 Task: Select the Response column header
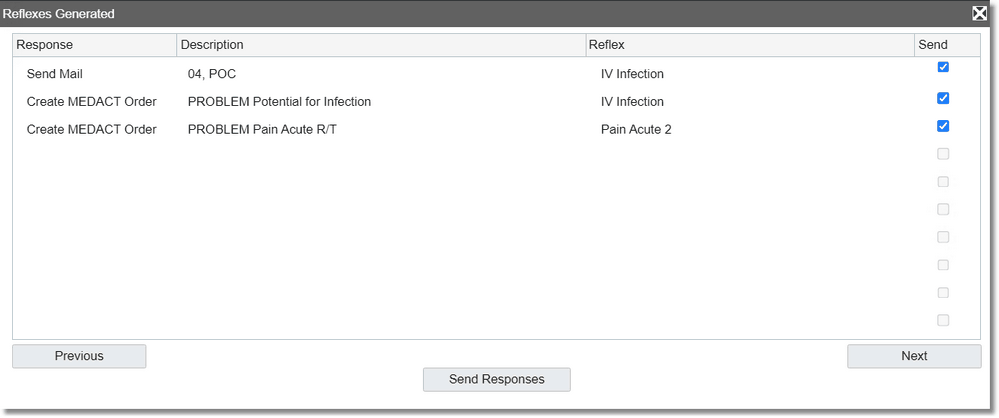pos(94,45)
